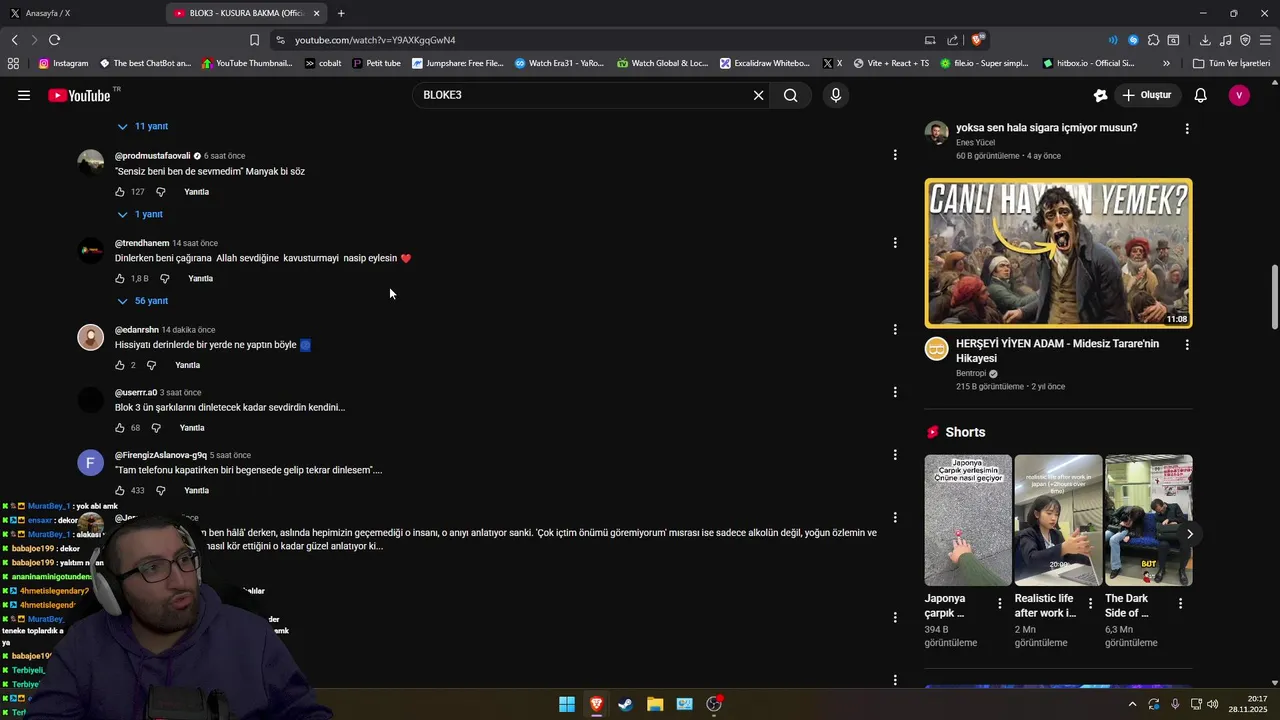Dislike the @trendhanem comment
Viewport: 1280px width, 720px height.
(165, 279)
